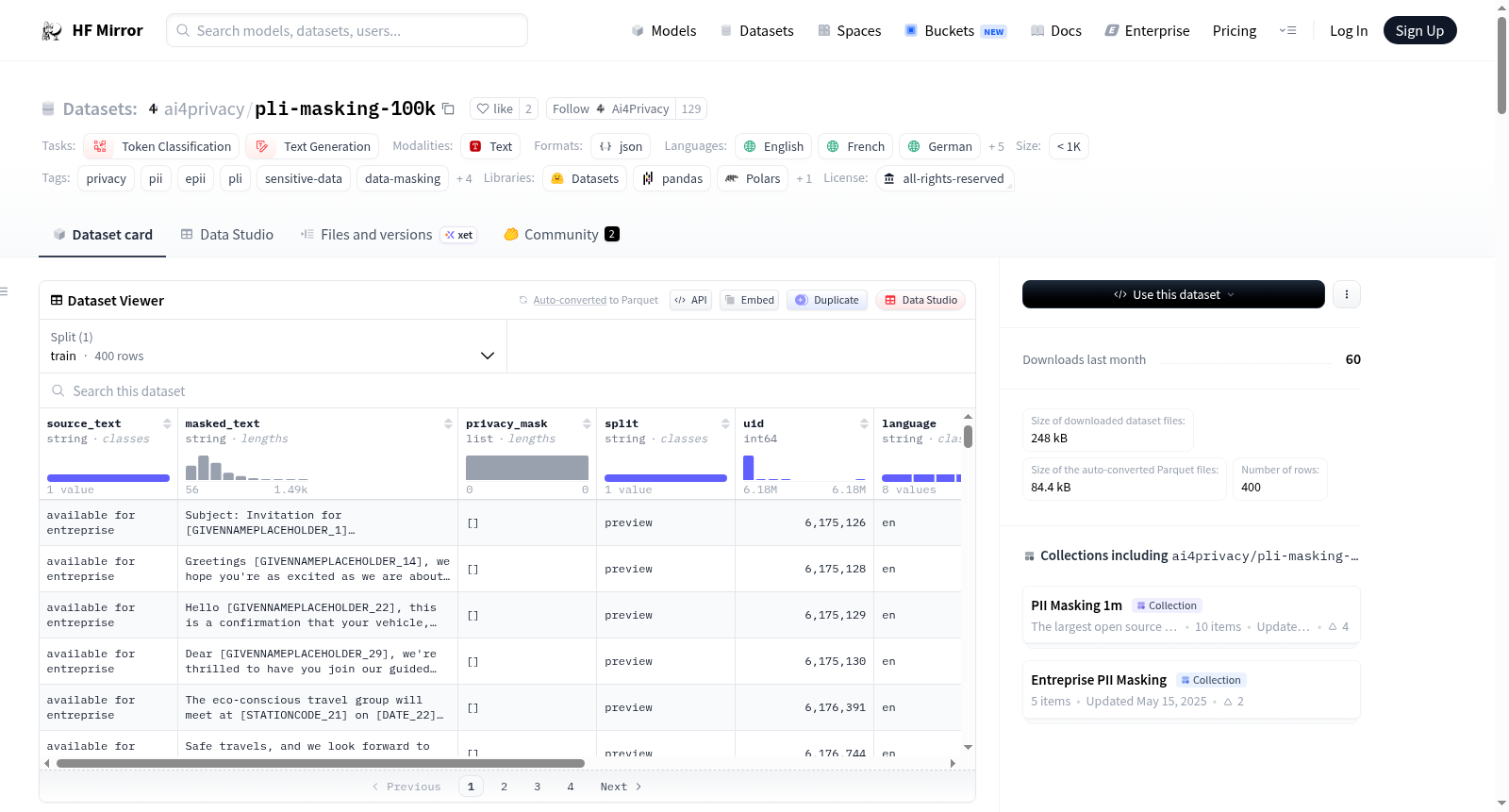Click the left sidebar toggle icon

point(5,291)
